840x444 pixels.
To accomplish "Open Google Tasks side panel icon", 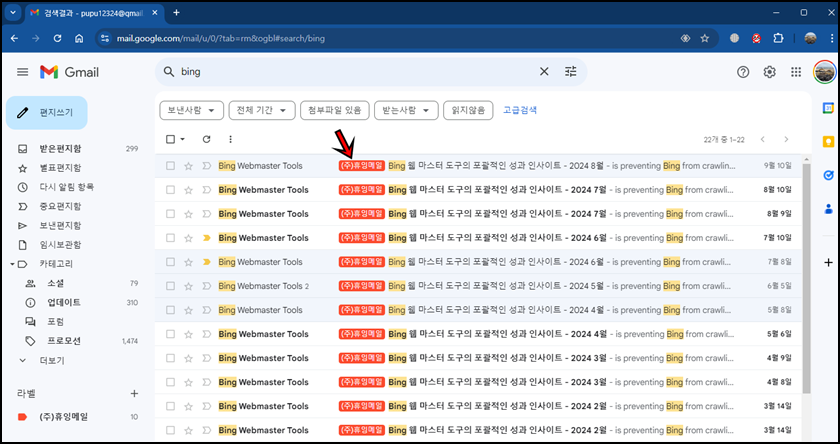I will point(828,175).
